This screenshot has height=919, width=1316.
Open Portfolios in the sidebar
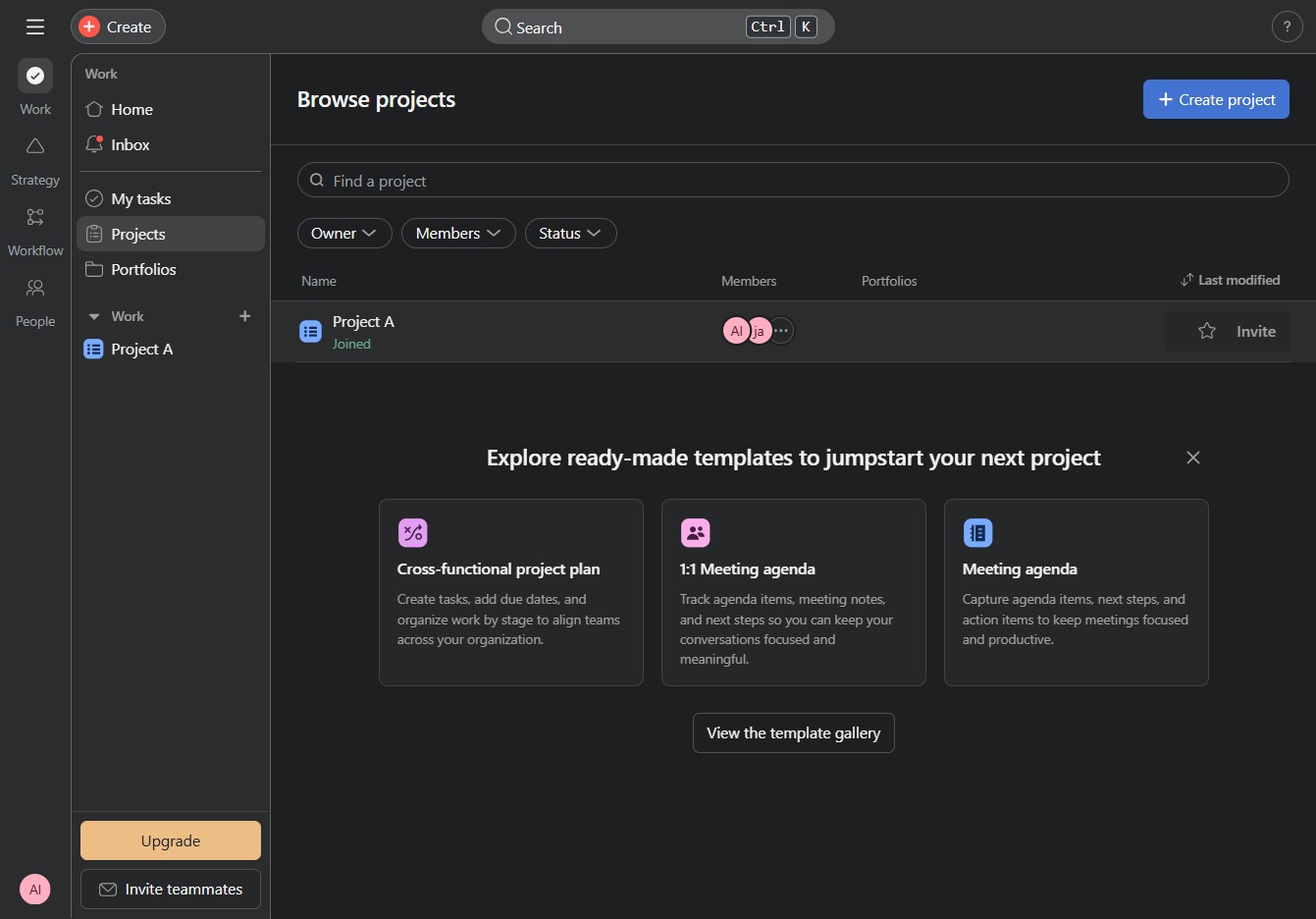coord(171,269)
